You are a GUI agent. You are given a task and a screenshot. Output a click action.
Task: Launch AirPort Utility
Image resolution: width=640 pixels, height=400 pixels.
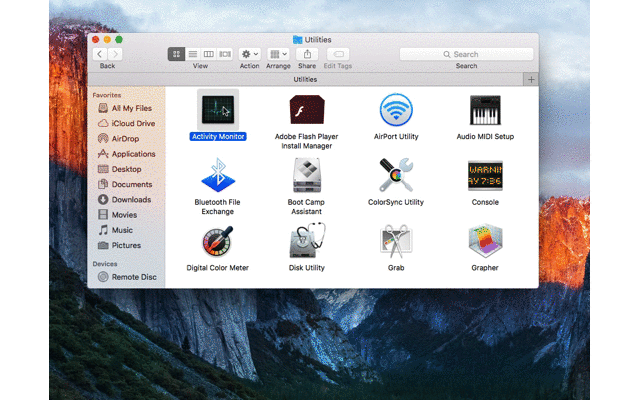(396, 109)
